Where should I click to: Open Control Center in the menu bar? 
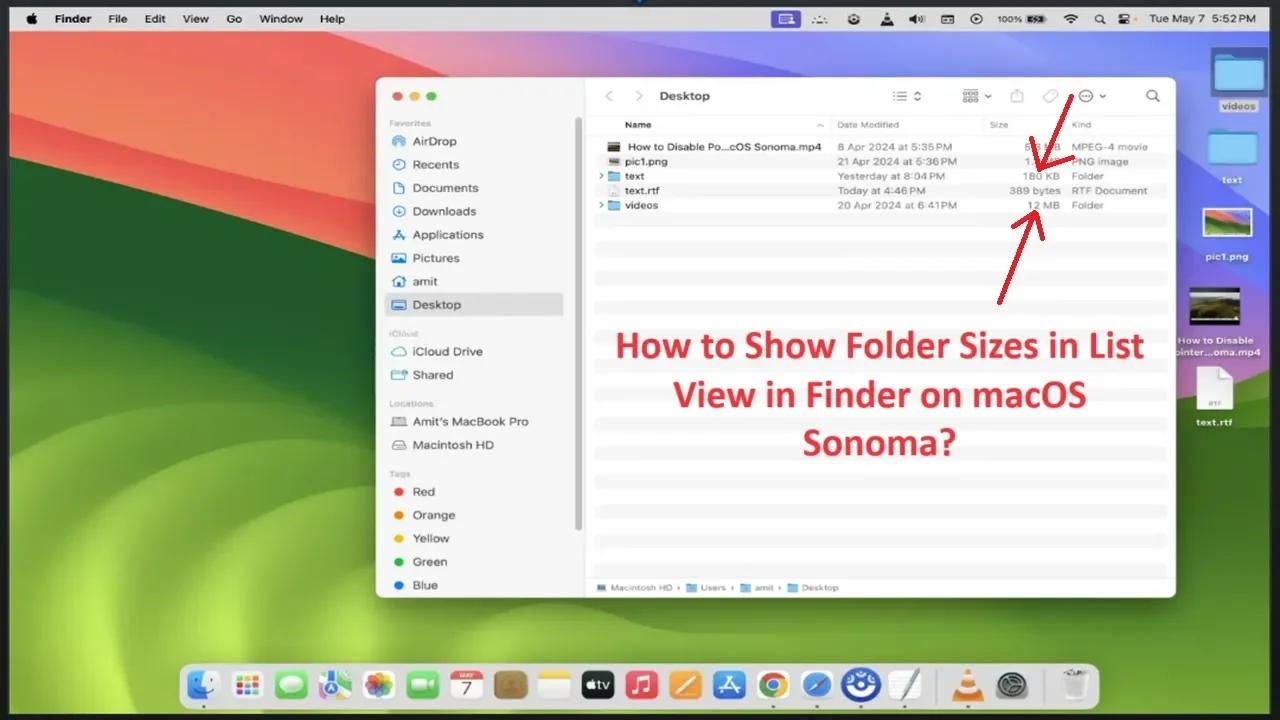[1125, 19]
